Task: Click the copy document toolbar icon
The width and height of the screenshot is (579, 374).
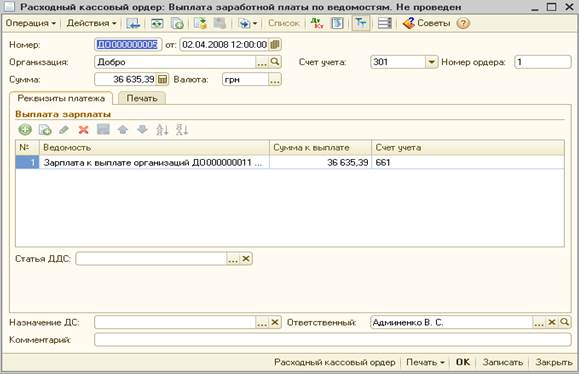Action: tap(177, 23)
